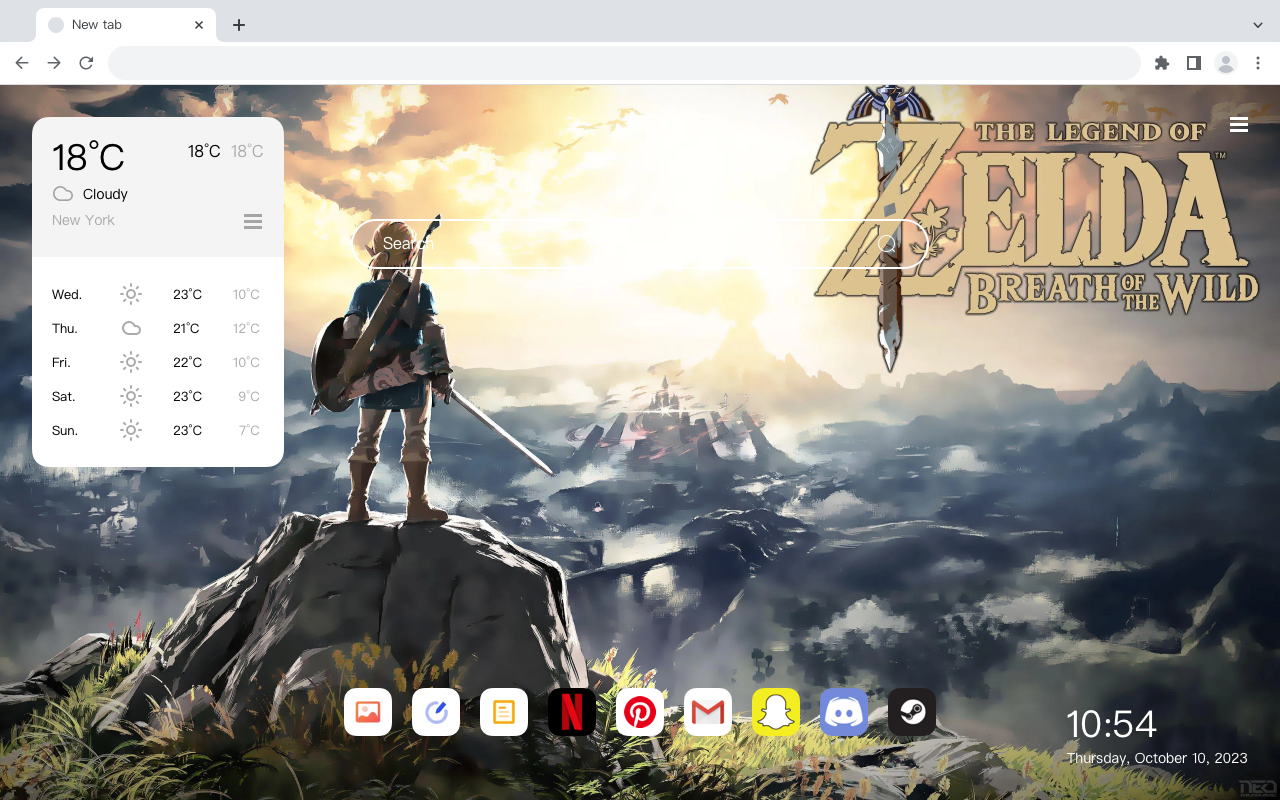
Task: Open Chrome's three-dot menu
Action: [x=1258, y=63]
